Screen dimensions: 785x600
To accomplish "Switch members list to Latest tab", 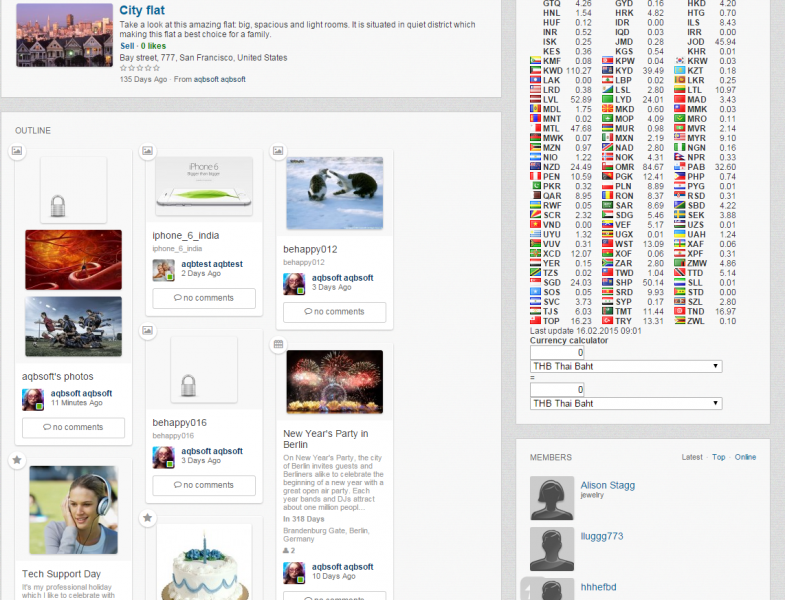I will pyautogui.click(x=692, y=457).
